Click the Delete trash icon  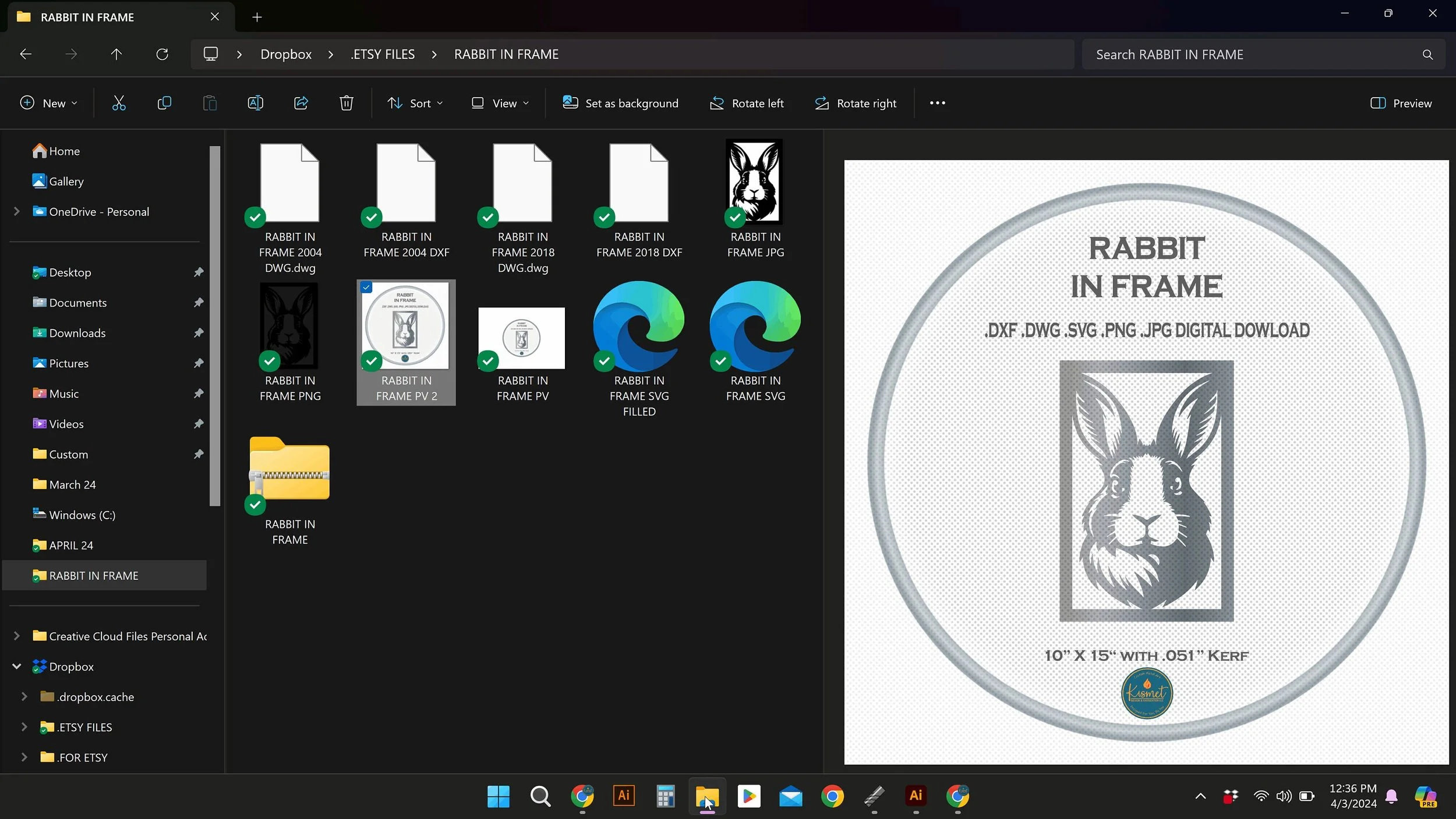(347, 103)
